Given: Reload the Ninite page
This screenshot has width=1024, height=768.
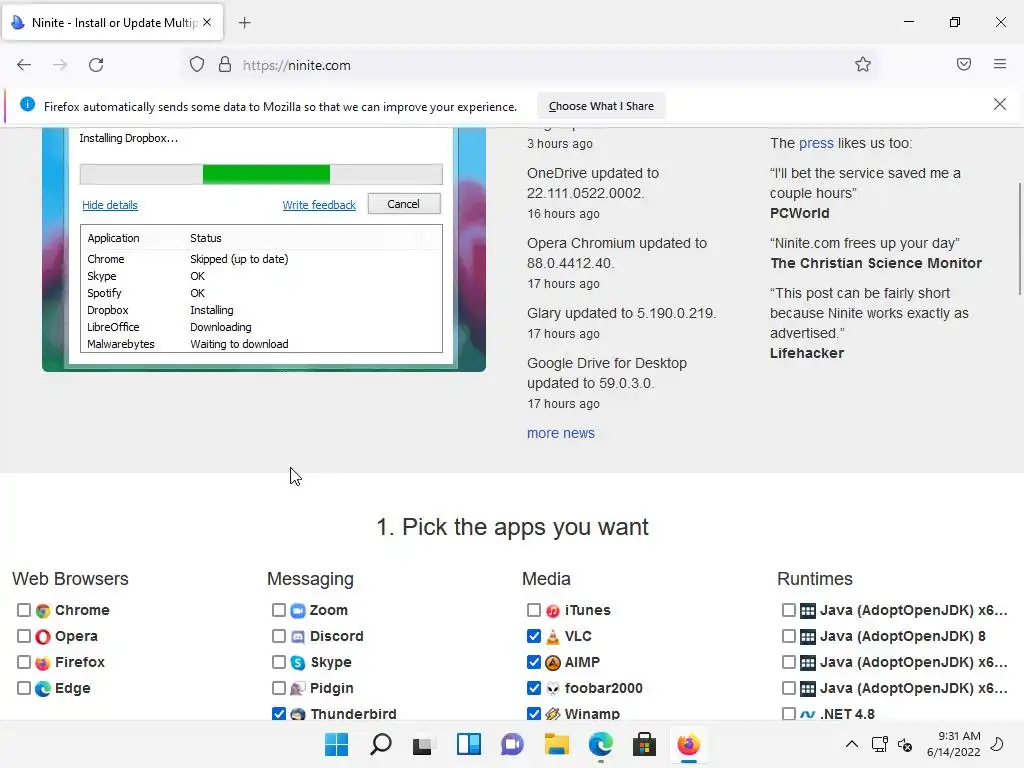Looking at the screenshot, I should (96, 65).
